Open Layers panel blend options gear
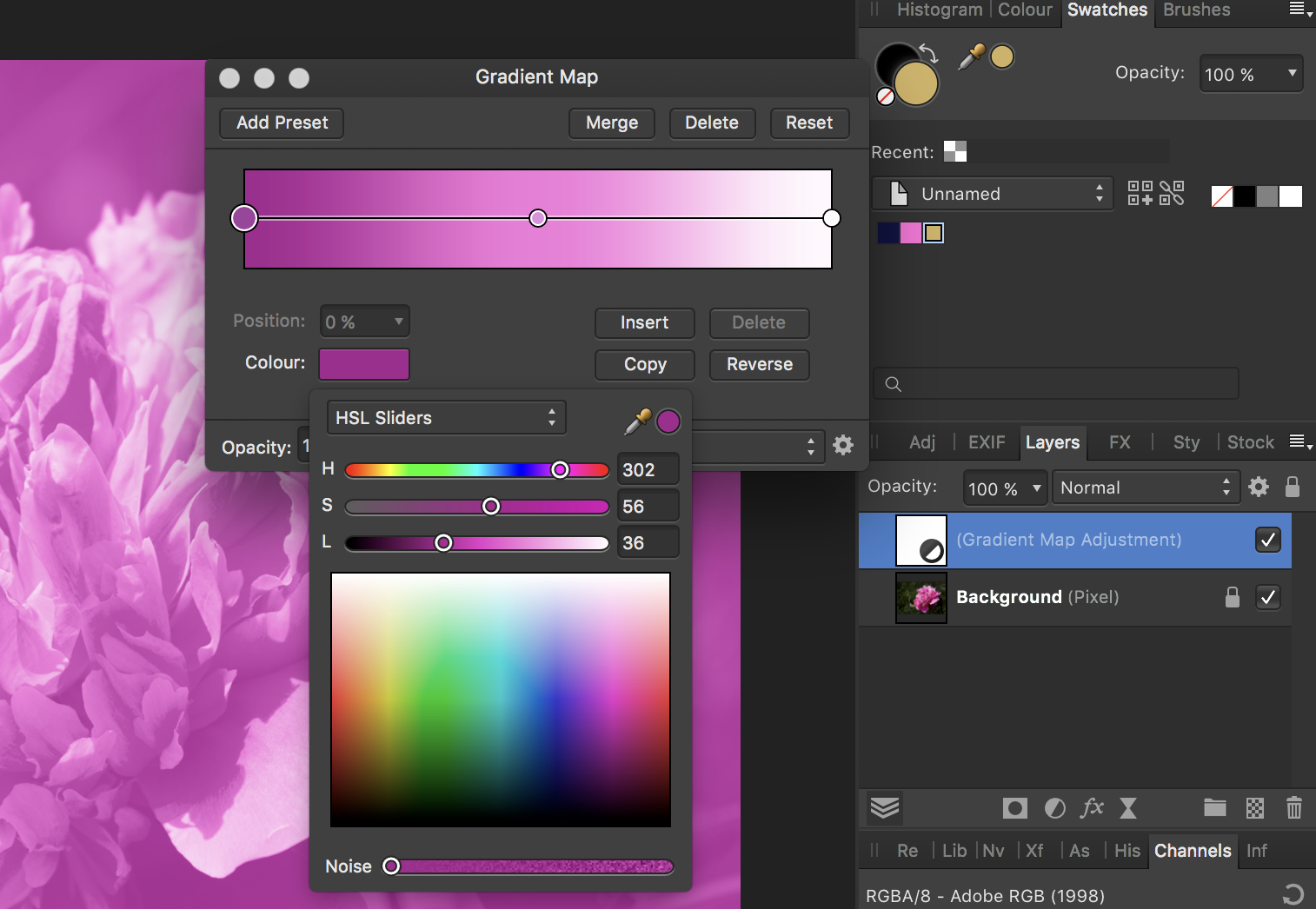This screenshot has width=1316, height=909. coord(1259,487)
